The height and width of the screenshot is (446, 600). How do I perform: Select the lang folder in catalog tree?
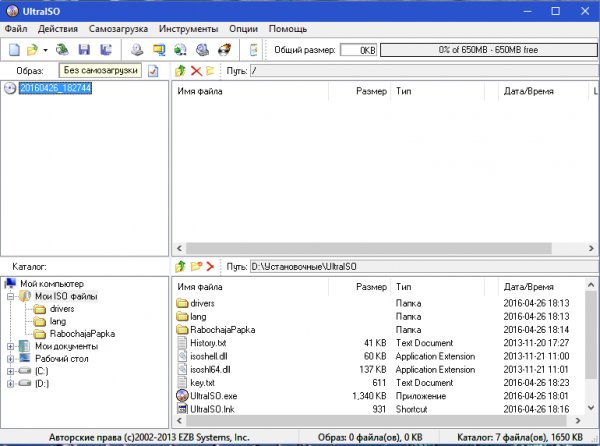(58, 321)
